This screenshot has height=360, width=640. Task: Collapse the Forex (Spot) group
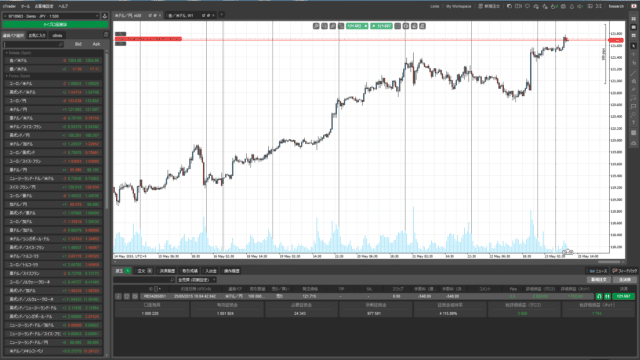(7, 76)
